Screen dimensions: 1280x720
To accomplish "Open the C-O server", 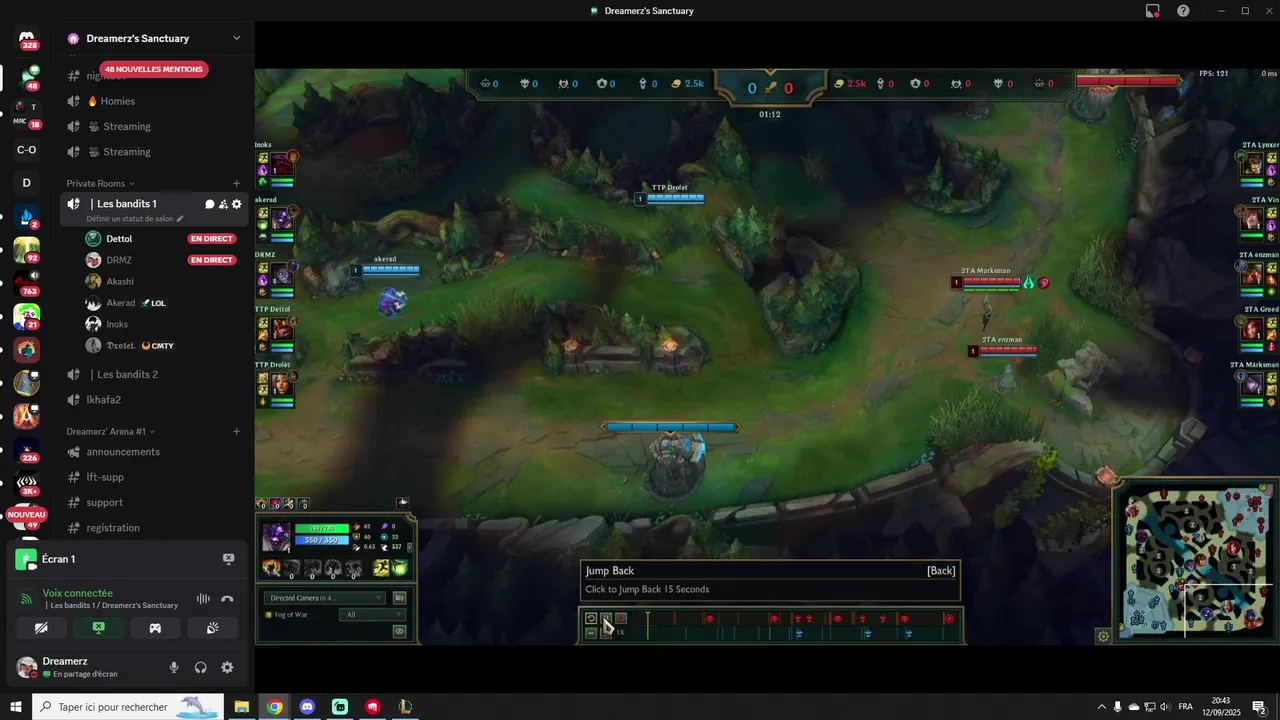I will [27, 150].
